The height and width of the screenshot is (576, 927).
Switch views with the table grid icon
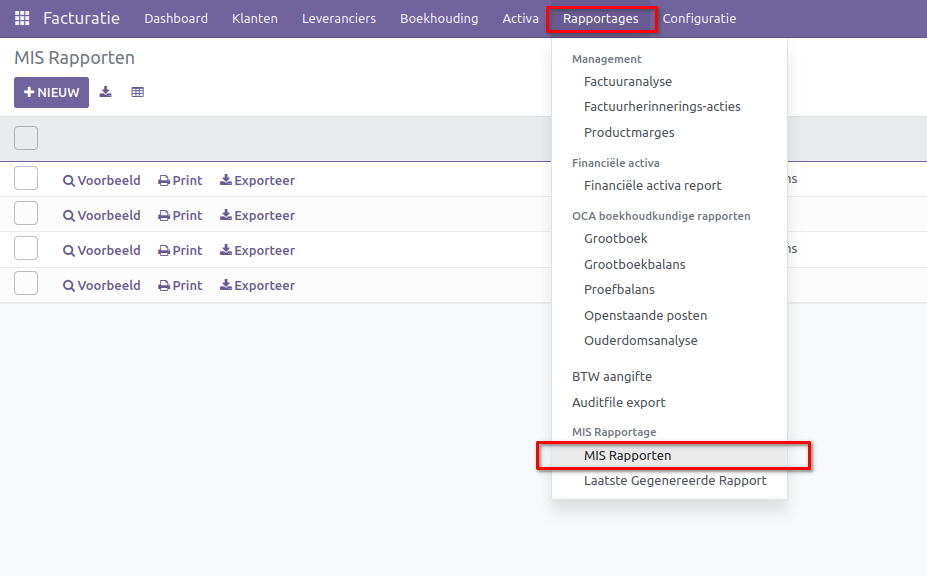pyautogui.click(x=137, y=92)
